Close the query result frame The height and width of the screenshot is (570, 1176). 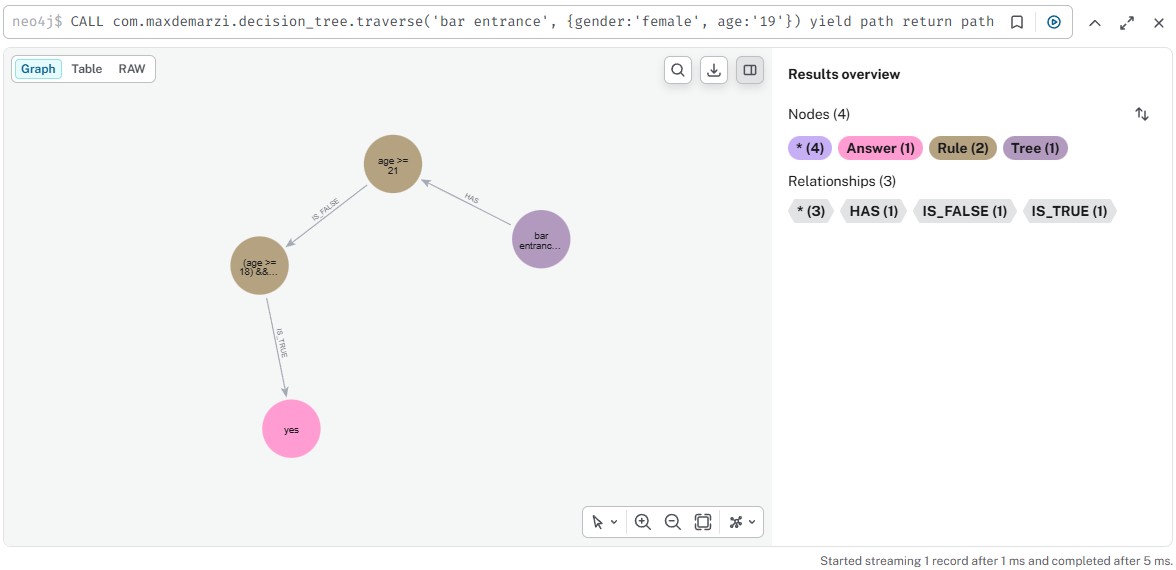1158,22
